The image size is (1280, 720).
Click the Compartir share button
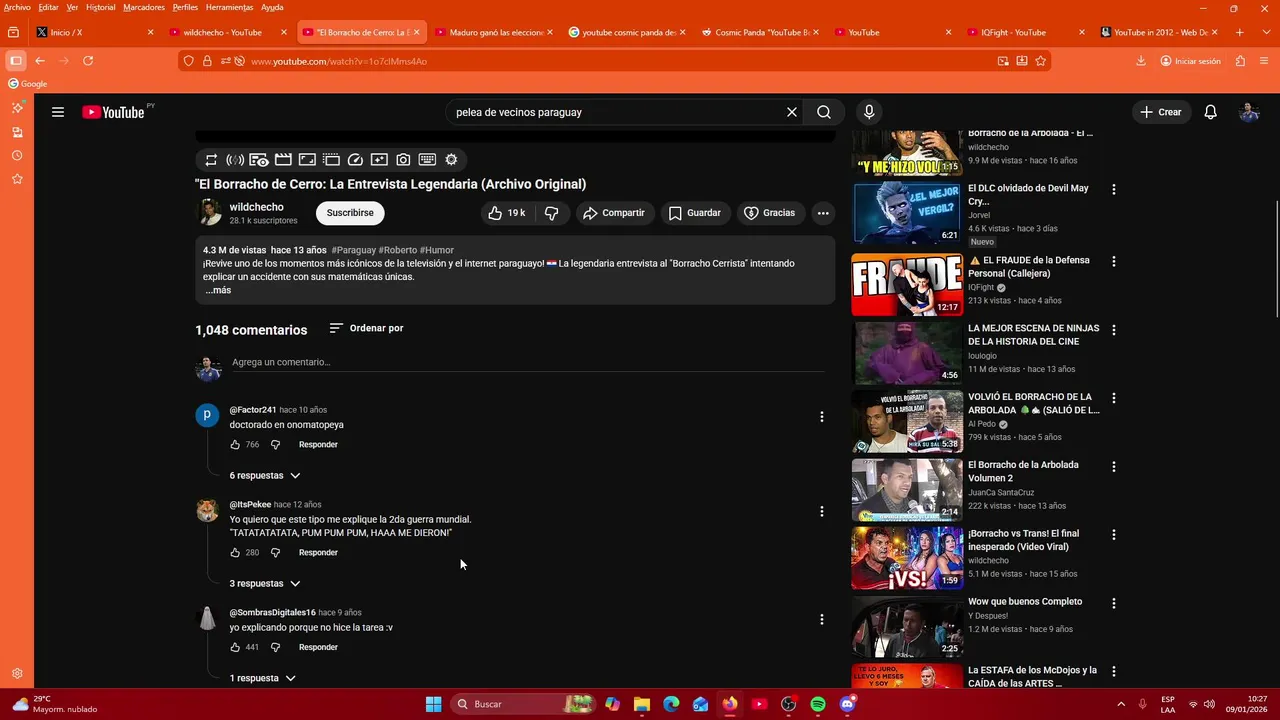click(614, 213)
